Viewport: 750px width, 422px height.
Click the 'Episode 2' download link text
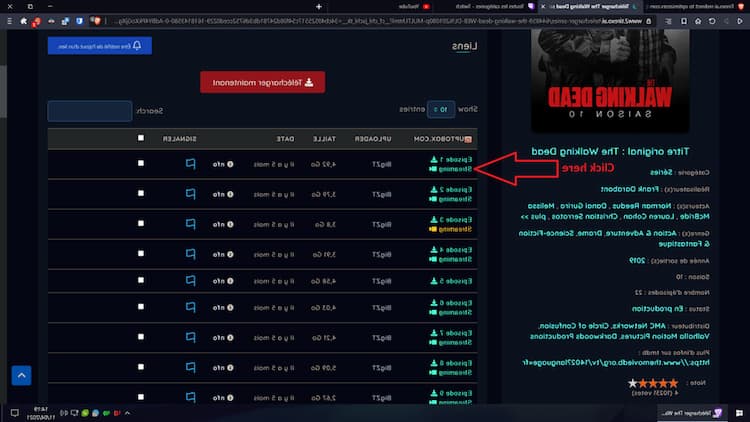tap(456, 189)
